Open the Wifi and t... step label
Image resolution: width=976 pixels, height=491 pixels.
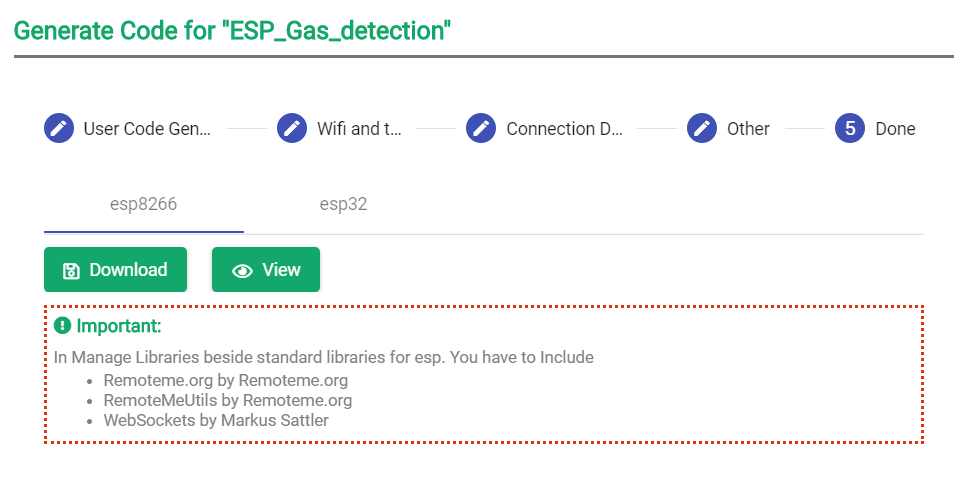tap(359, 129)
